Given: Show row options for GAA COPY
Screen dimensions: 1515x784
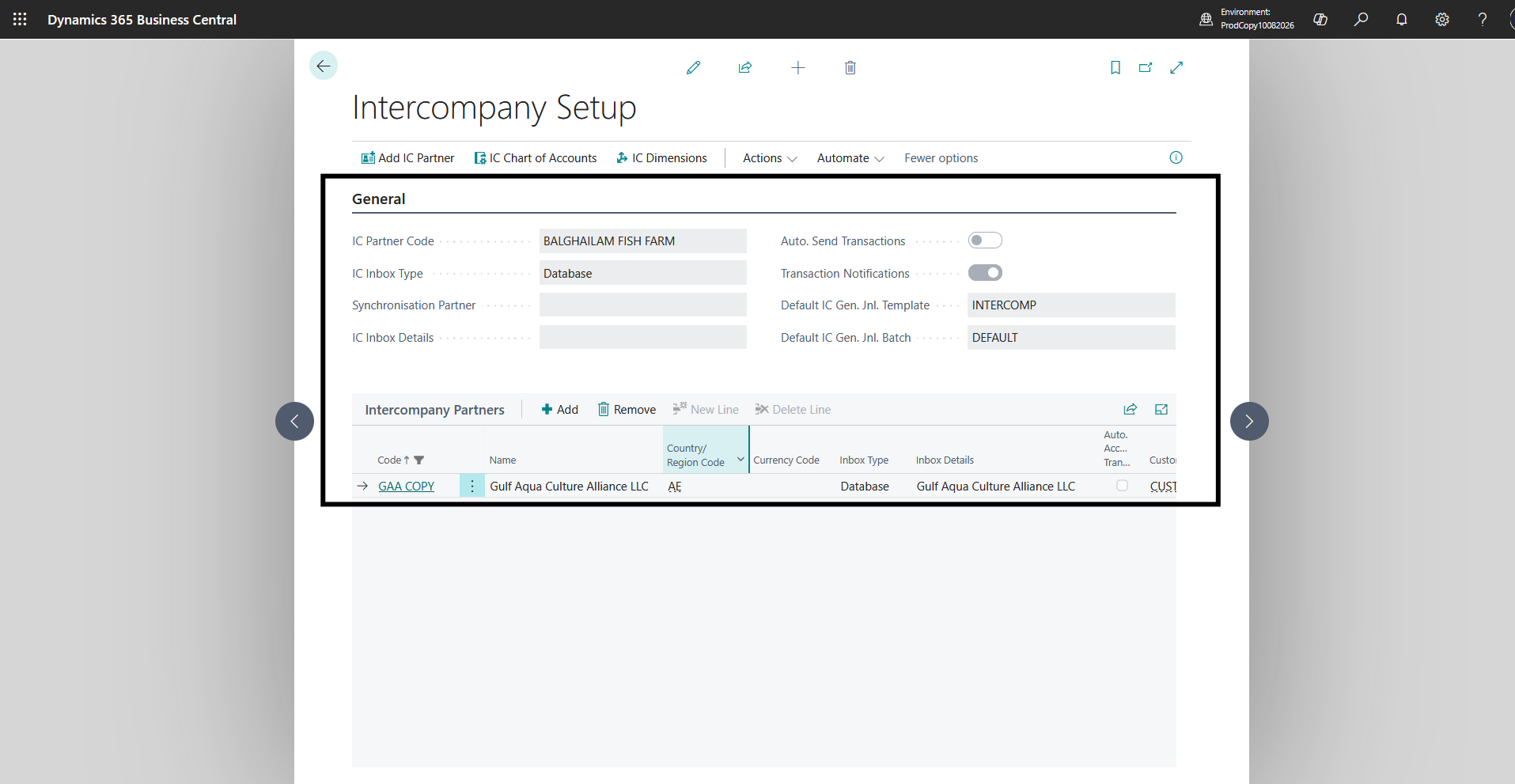Looking at the screenshot, I should click(x=472, y=486).
